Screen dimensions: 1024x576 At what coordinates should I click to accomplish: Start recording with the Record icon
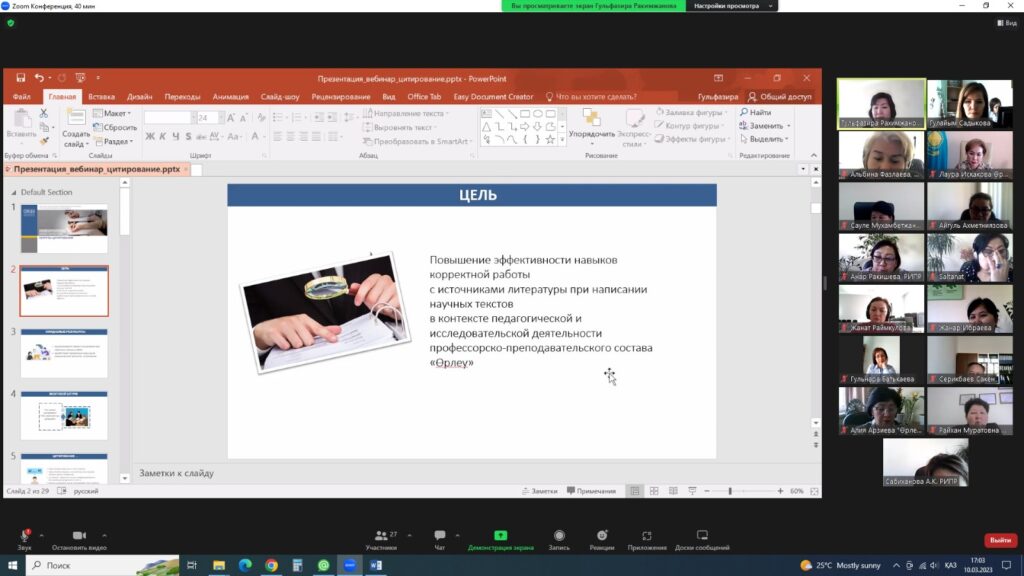point(559,536)
